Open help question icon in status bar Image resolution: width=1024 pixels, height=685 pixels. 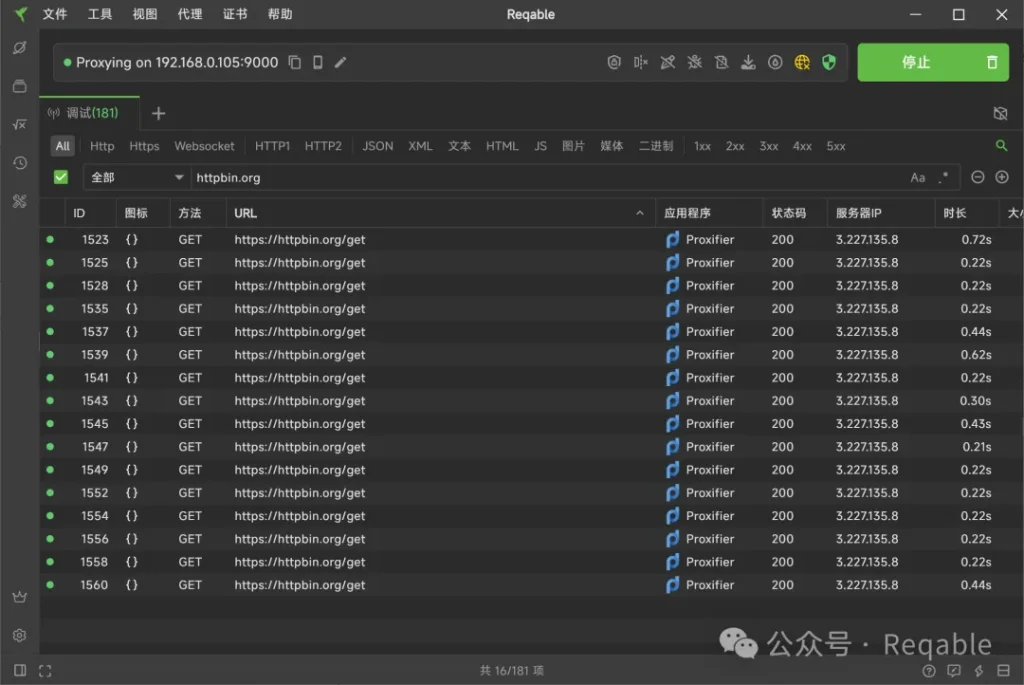(x=929, y=671)
